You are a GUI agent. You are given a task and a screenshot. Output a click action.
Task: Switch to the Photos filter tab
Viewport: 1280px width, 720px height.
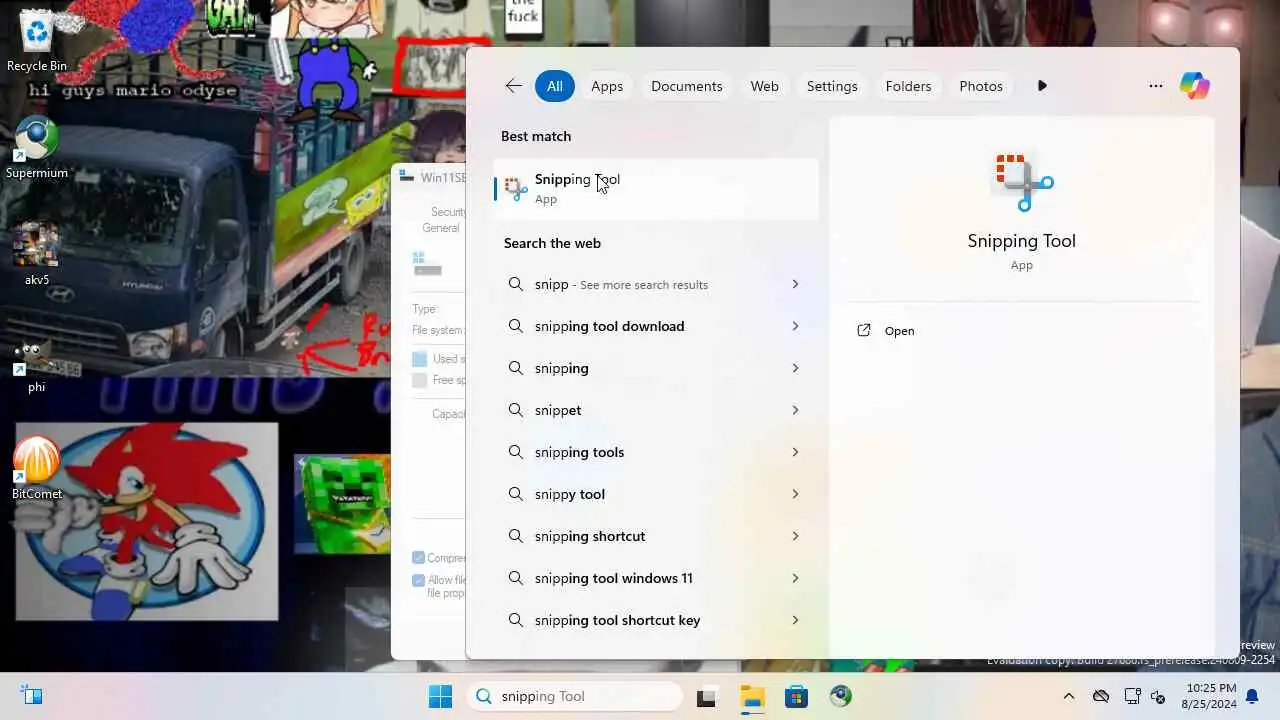(x=981, y=86)
